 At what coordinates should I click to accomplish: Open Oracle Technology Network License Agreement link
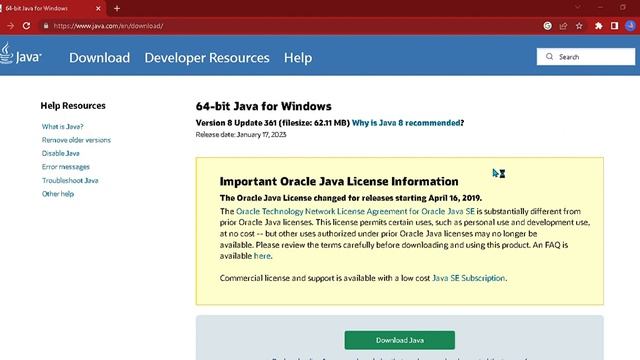click(x=355, y=211)
